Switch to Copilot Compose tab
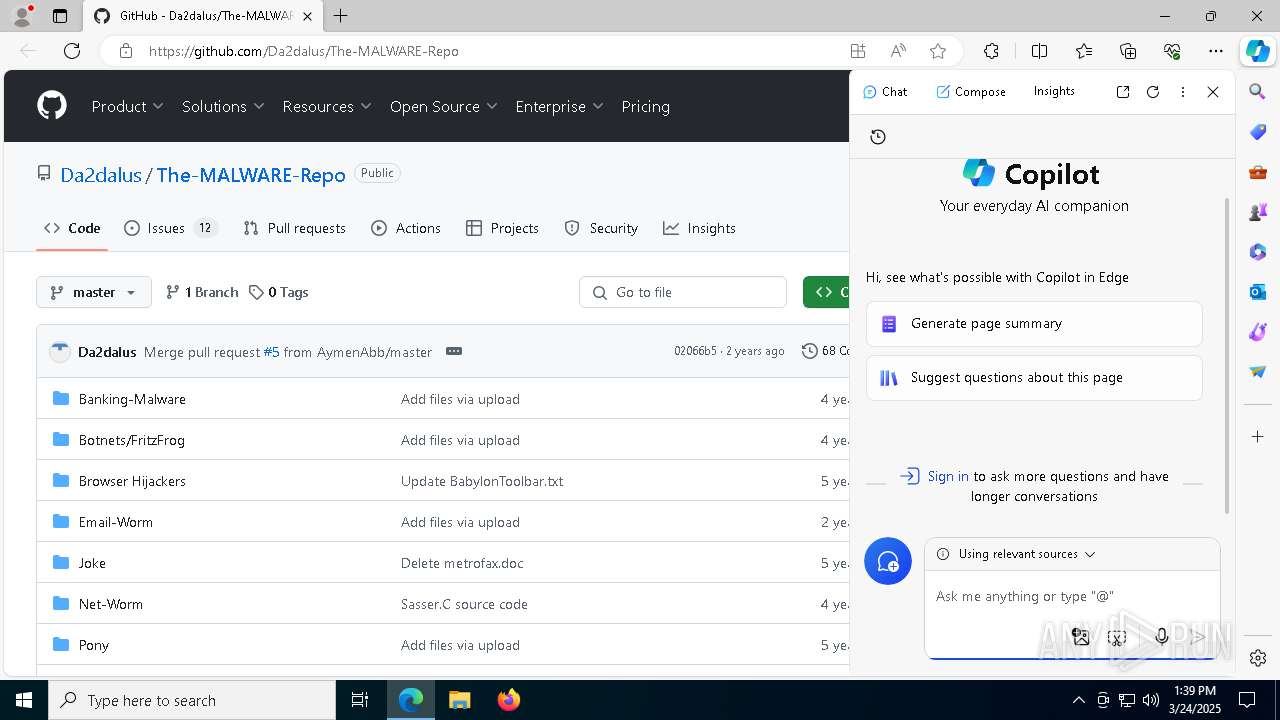The width and height of the screenshot is (1280, 720). tap(970, 91)
